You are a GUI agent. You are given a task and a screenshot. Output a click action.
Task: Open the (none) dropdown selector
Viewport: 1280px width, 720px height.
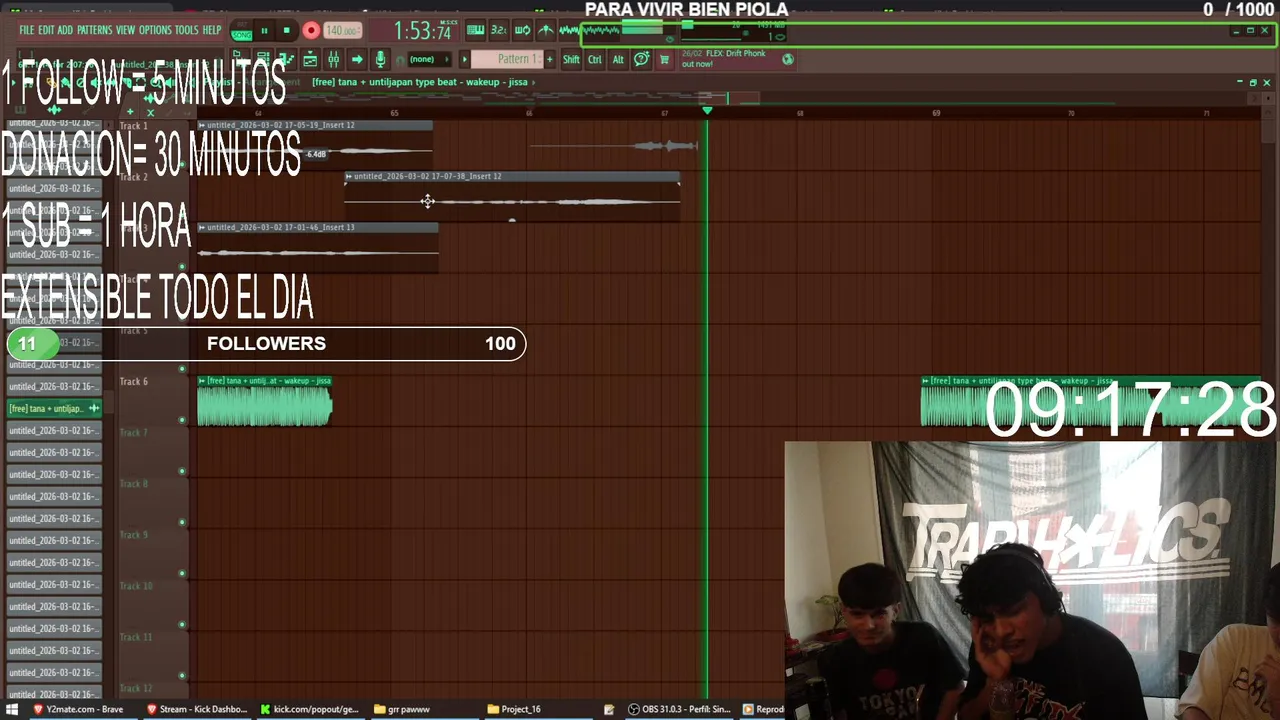430,59
